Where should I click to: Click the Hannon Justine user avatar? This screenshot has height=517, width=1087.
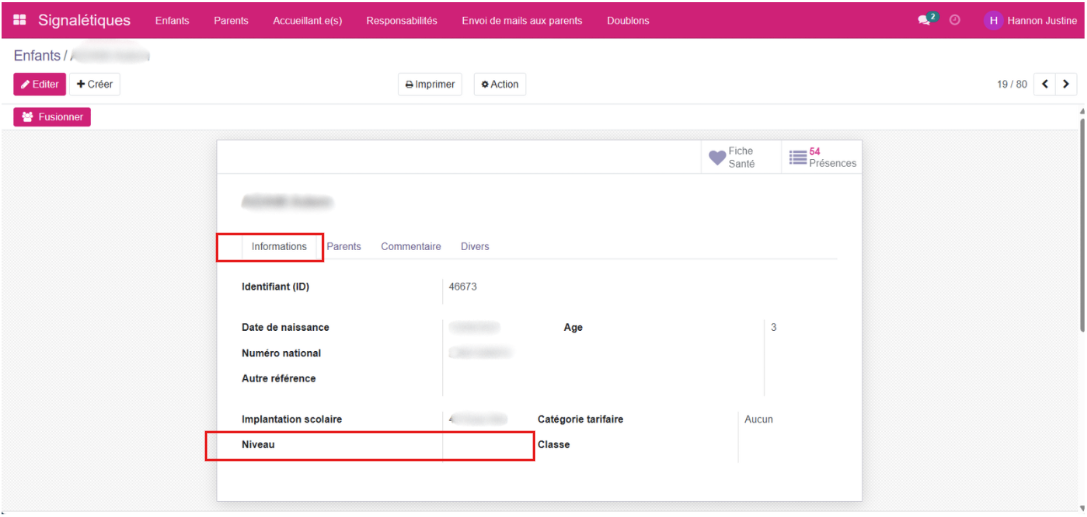[x=993, y=20]
